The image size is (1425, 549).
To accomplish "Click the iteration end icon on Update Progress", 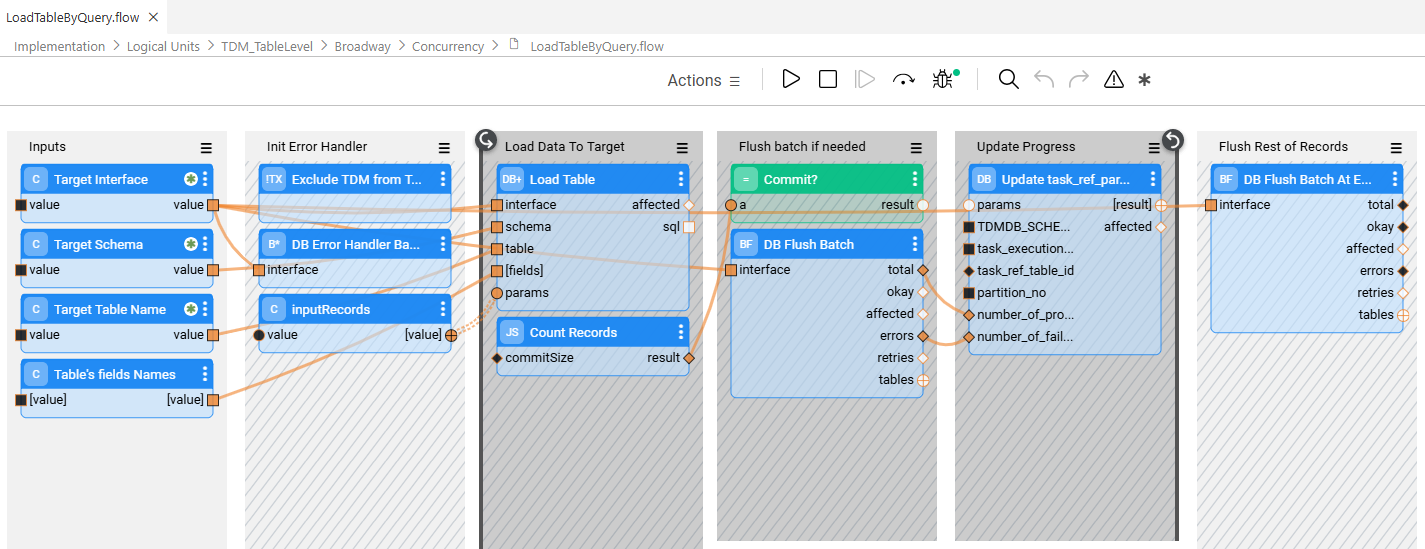I will (x=1173, y=140).
